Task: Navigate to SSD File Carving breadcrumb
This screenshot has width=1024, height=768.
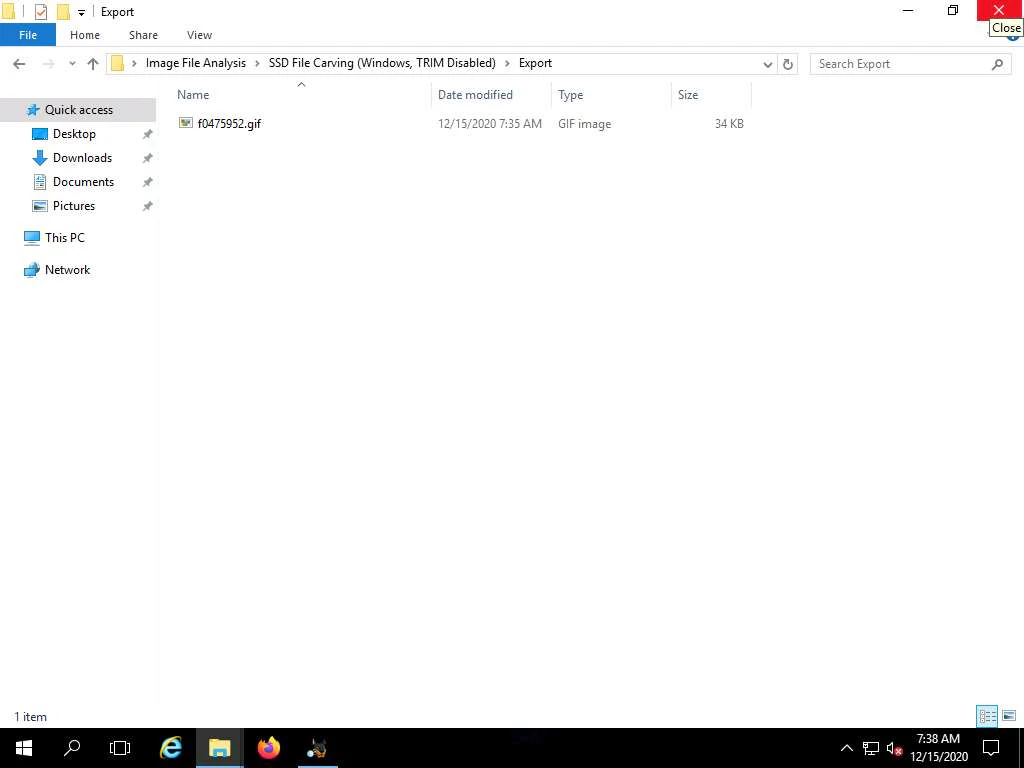Action: click(382, 63)
